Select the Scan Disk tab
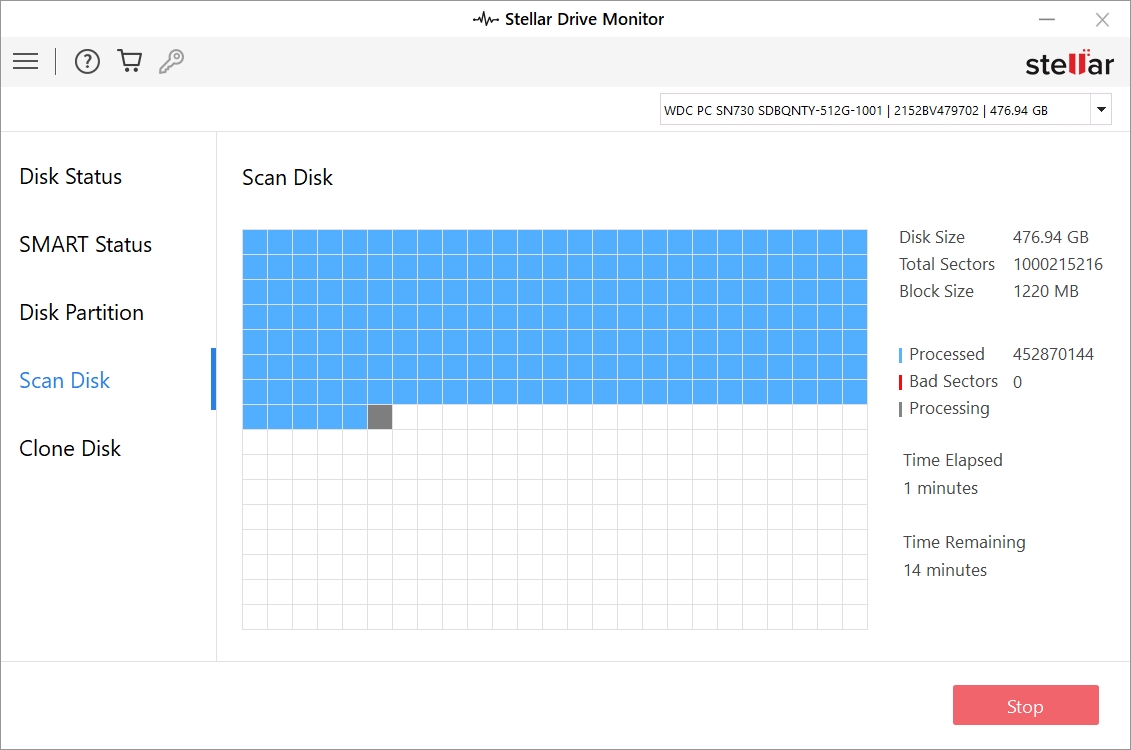Image resolution: width=1131 pixels, height=750 pixels. (x=65, y=381)
